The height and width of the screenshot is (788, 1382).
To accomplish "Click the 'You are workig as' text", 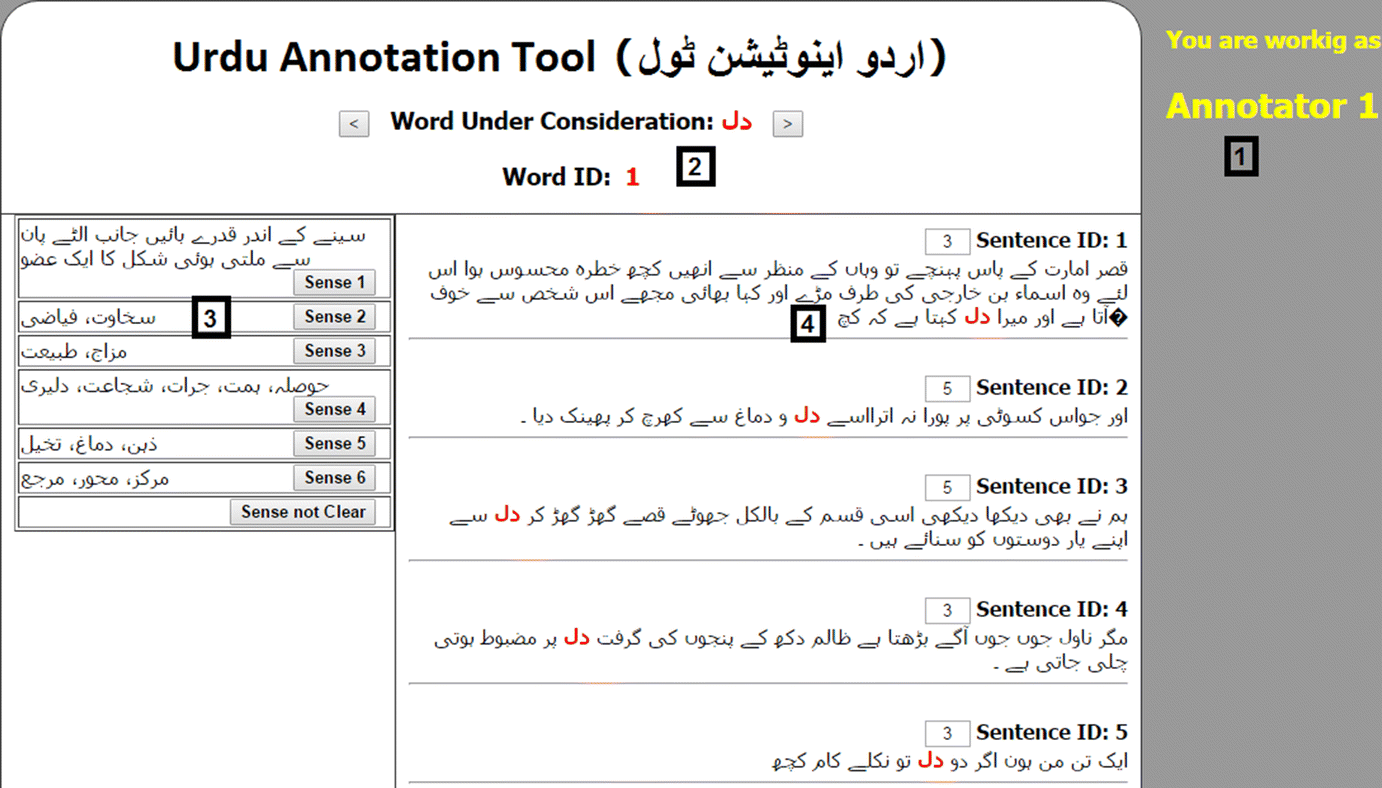I will [x=1273, y=41].
